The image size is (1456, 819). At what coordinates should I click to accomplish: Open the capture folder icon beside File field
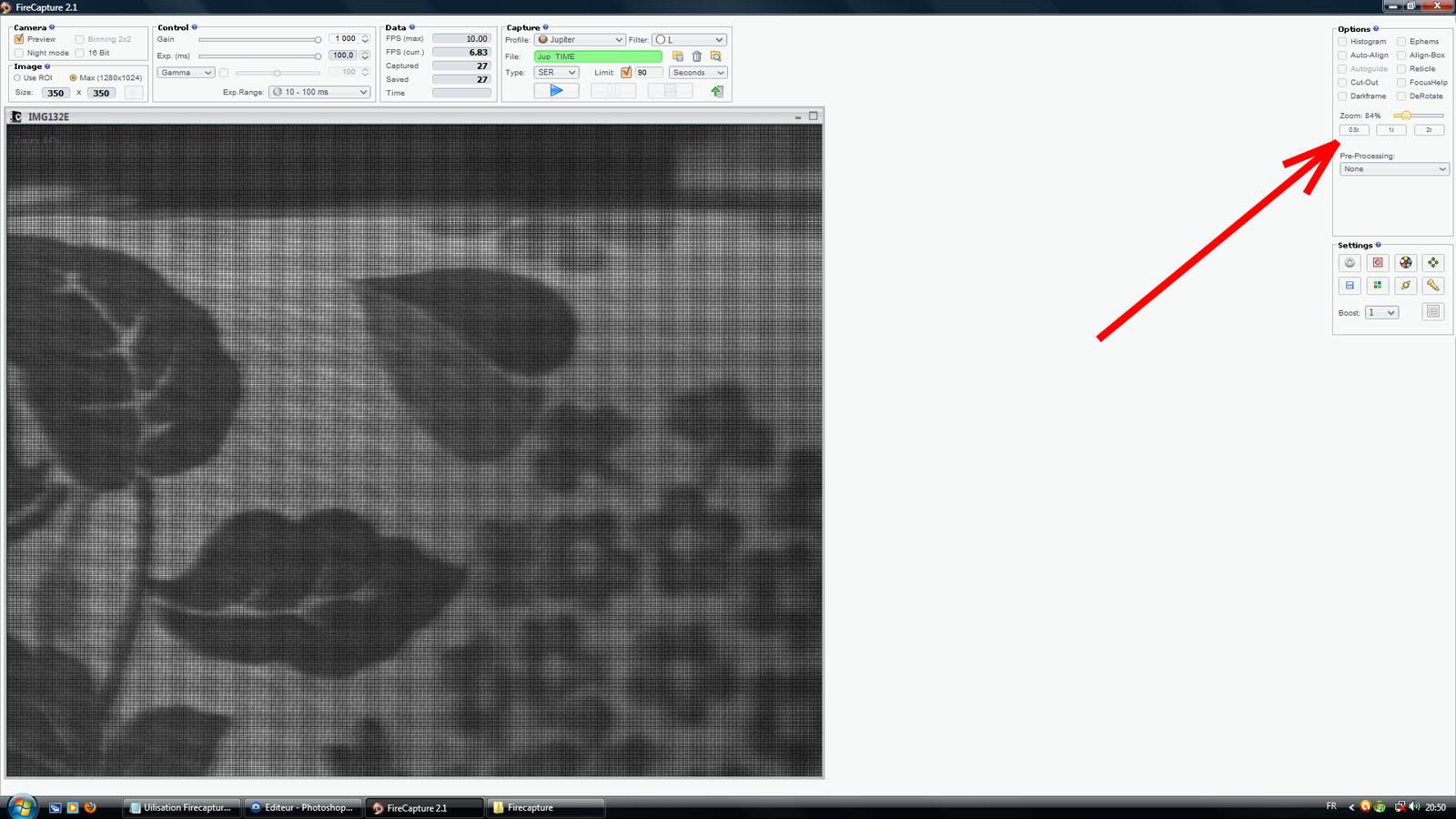[678, 56]
